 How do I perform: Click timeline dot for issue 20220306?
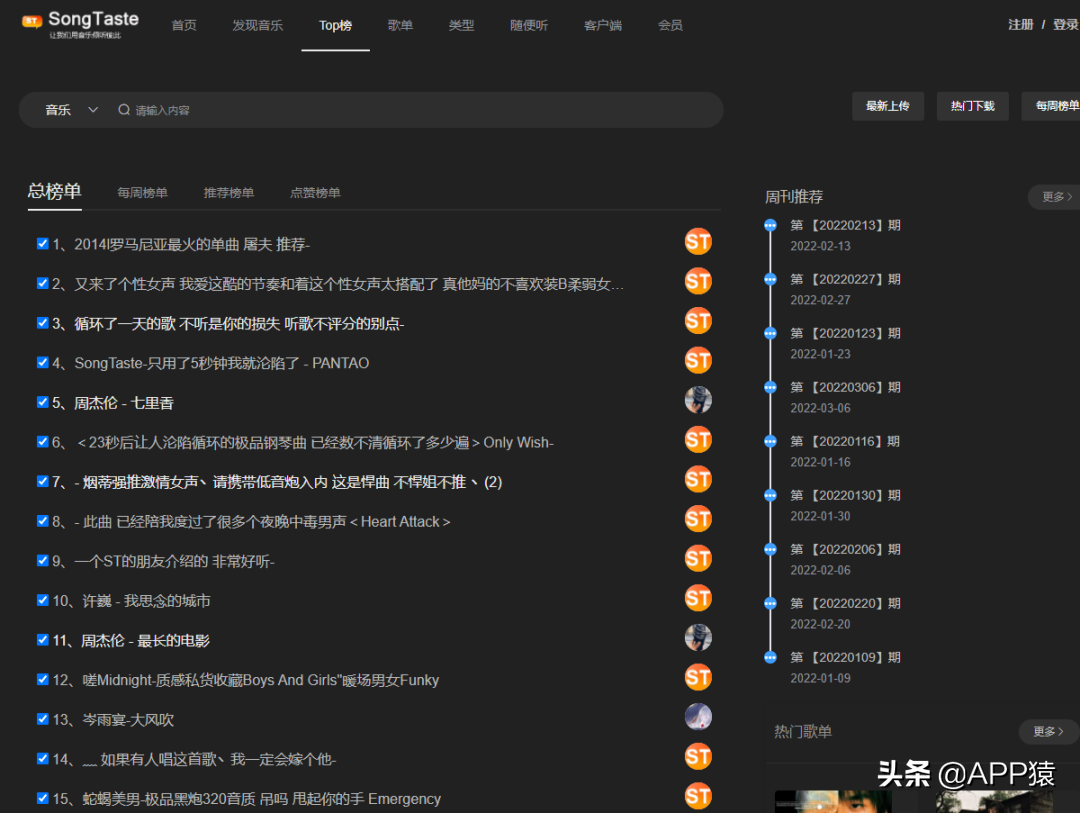pos(770,387)
